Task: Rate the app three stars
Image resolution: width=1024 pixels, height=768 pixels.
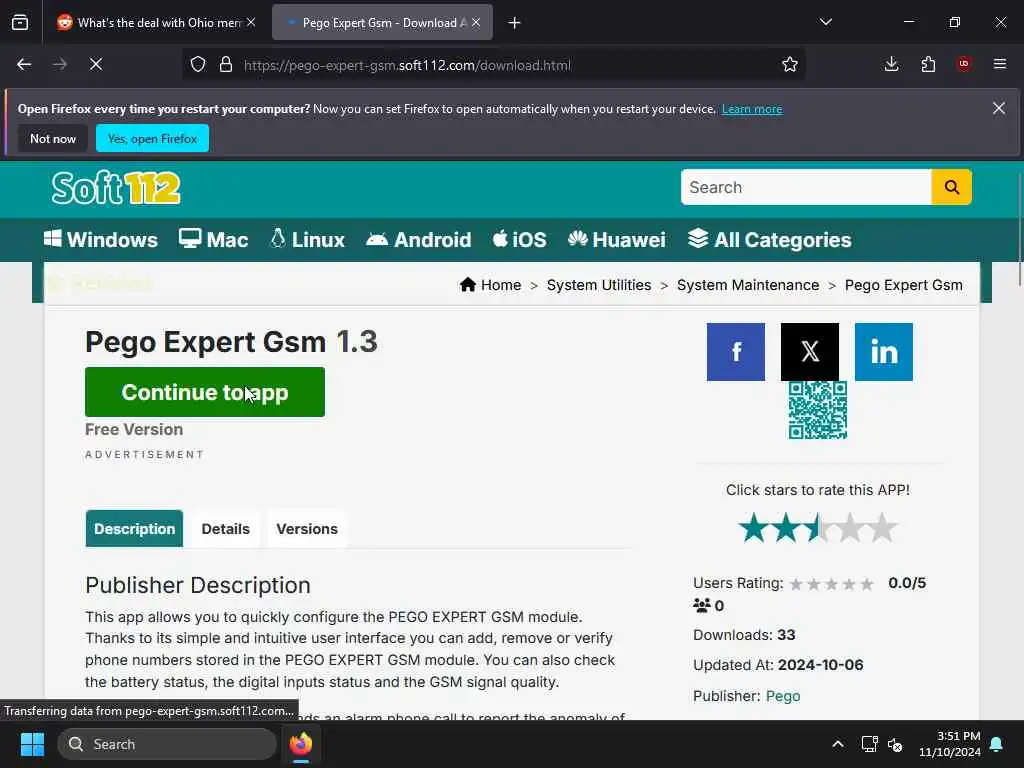Action: pos(818,528)
